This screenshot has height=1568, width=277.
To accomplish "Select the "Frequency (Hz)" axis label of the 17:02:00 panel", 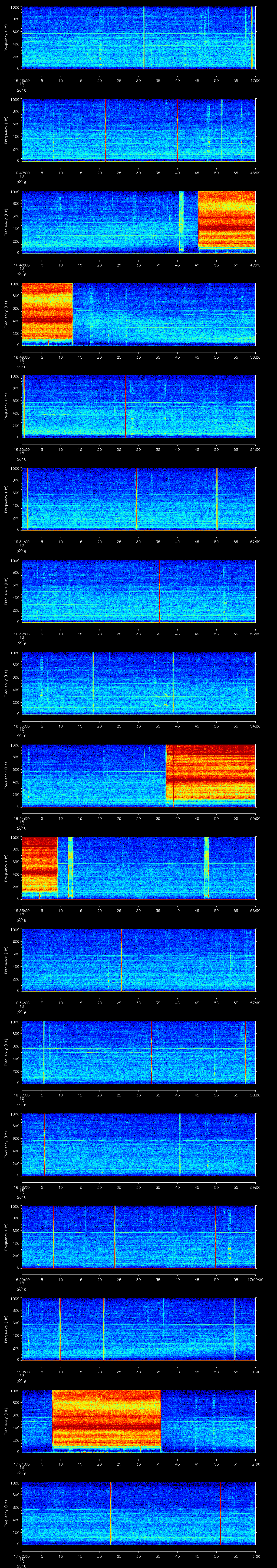I will pos(6,1513).
